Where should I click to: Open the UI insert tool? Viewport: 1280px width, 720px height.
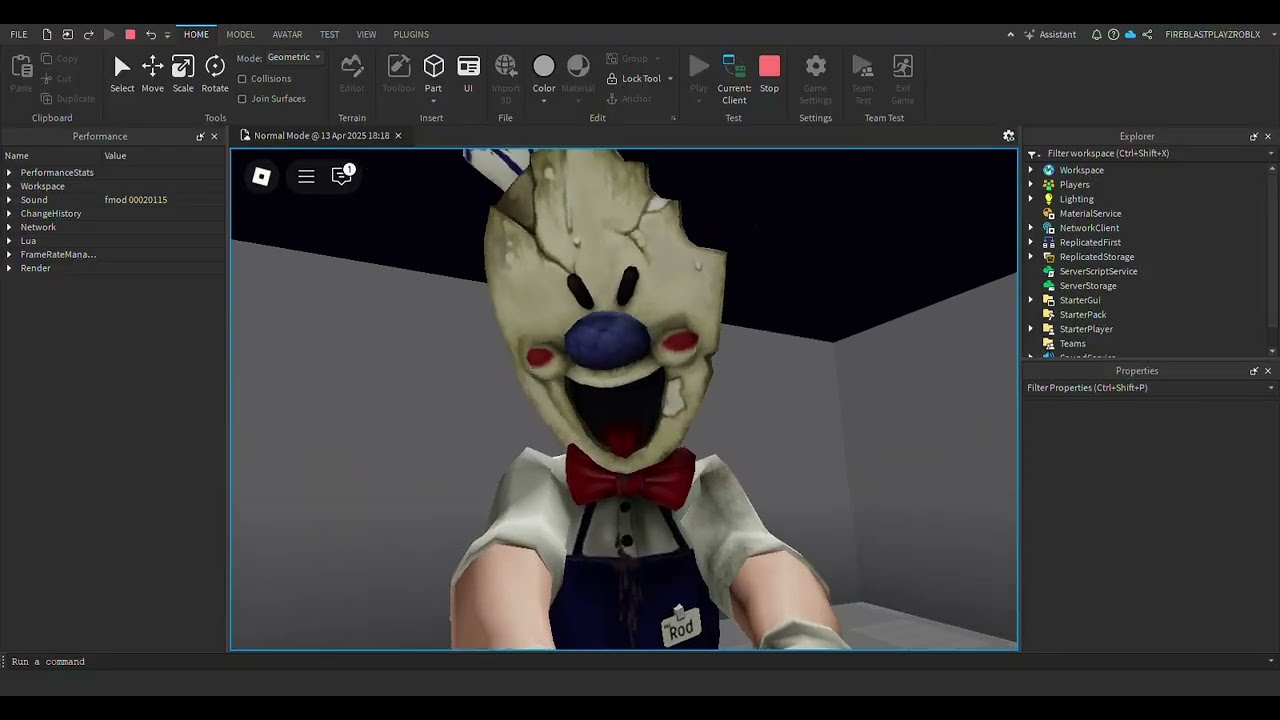pos(468,74)
